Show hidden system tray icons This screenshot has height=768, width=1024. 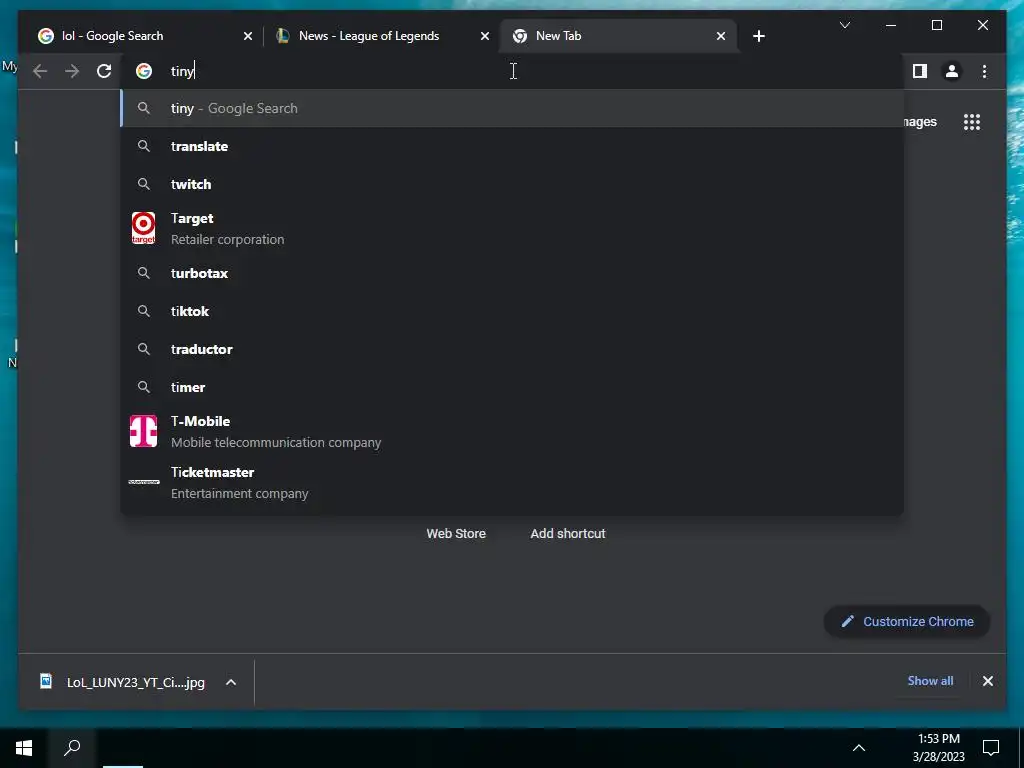pos(859,748)
